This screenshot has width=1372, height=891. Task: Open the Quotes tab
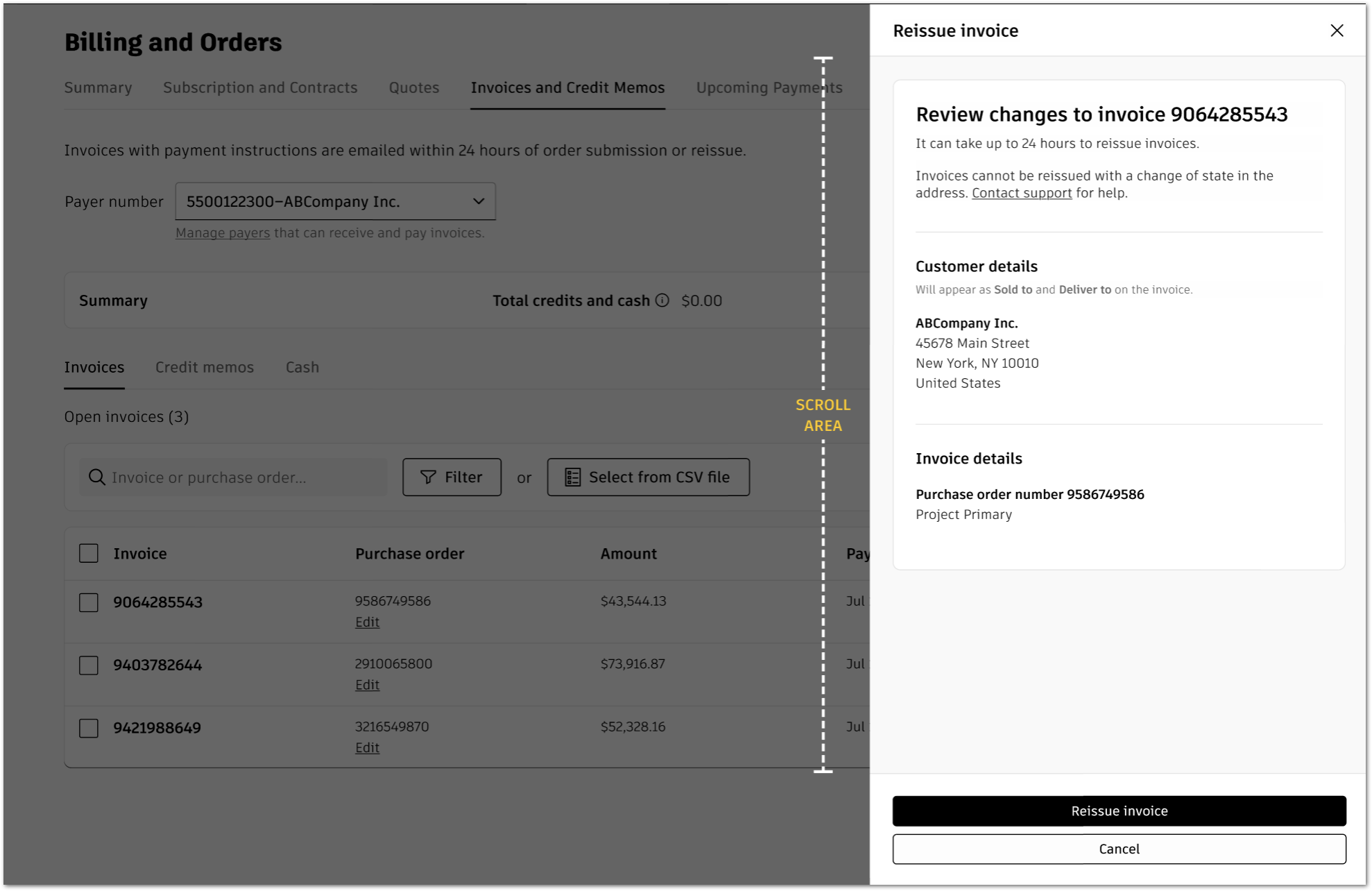414,87
